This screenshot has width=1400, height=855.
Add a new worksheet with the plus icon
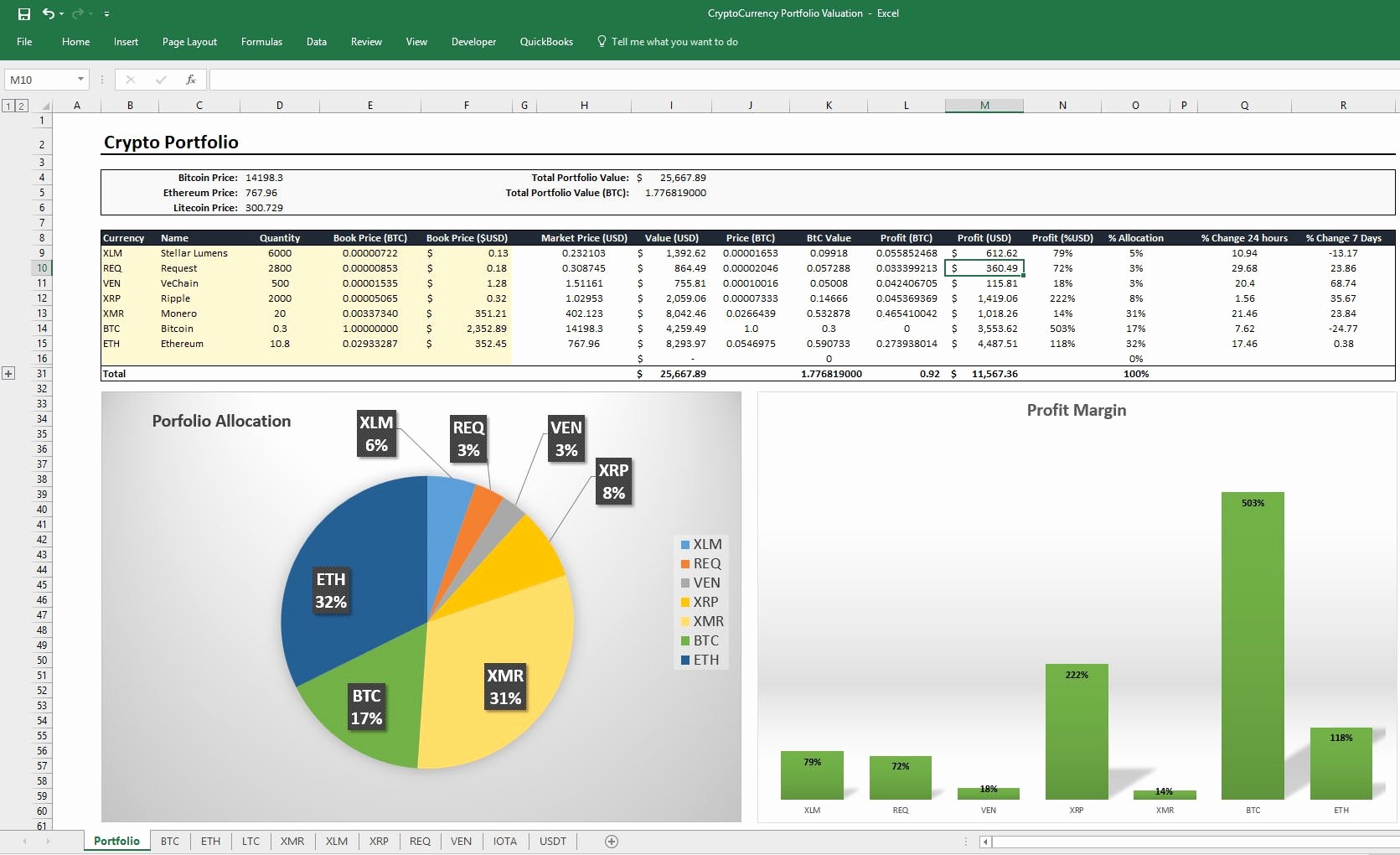(x=611, y=841)
